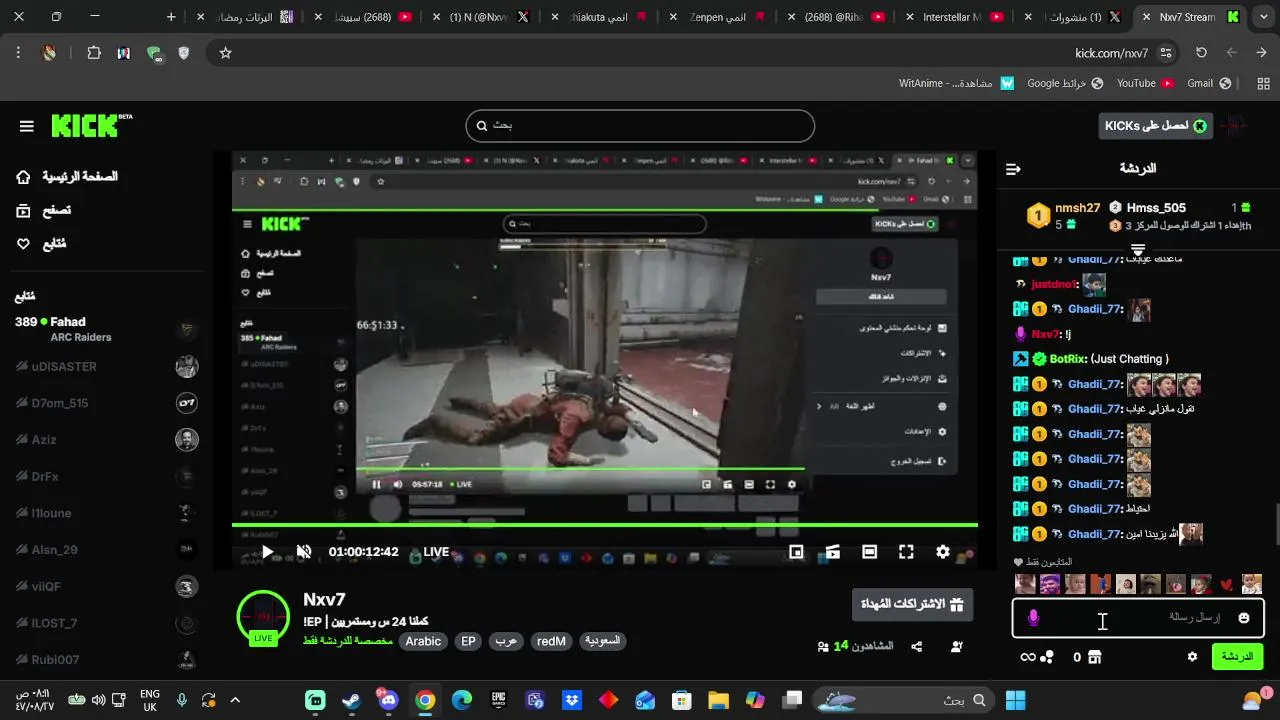
Task: Enter fullscreen mode
Action: point(906,552)
